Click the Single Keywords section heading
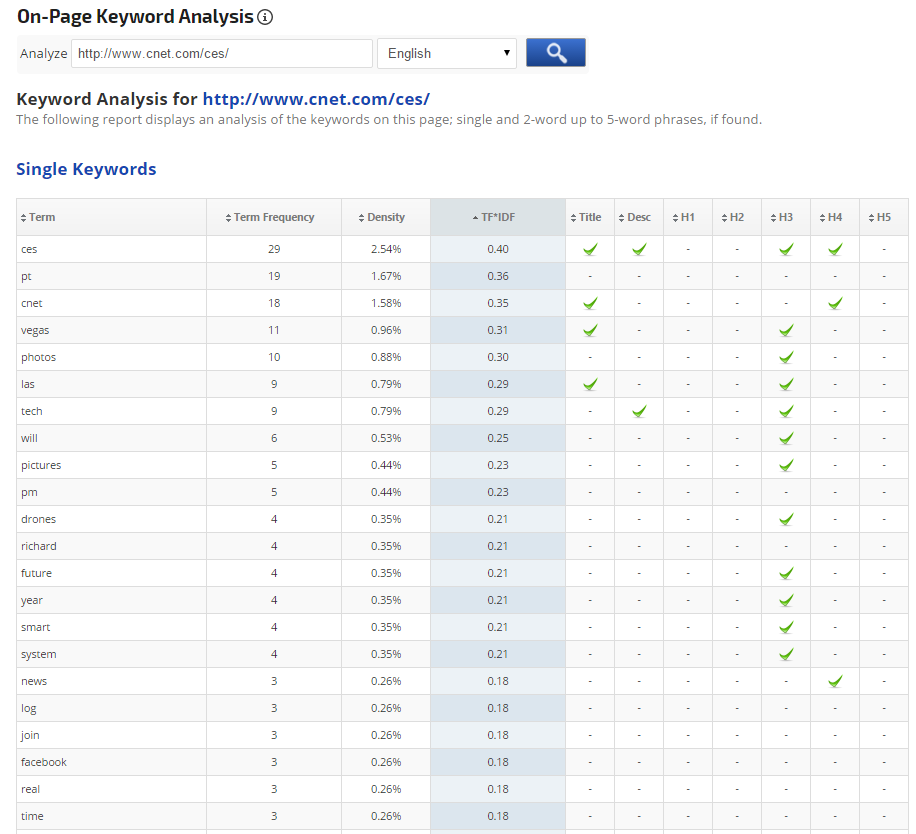Screen dimensions: 916x834 click(86, 169)
